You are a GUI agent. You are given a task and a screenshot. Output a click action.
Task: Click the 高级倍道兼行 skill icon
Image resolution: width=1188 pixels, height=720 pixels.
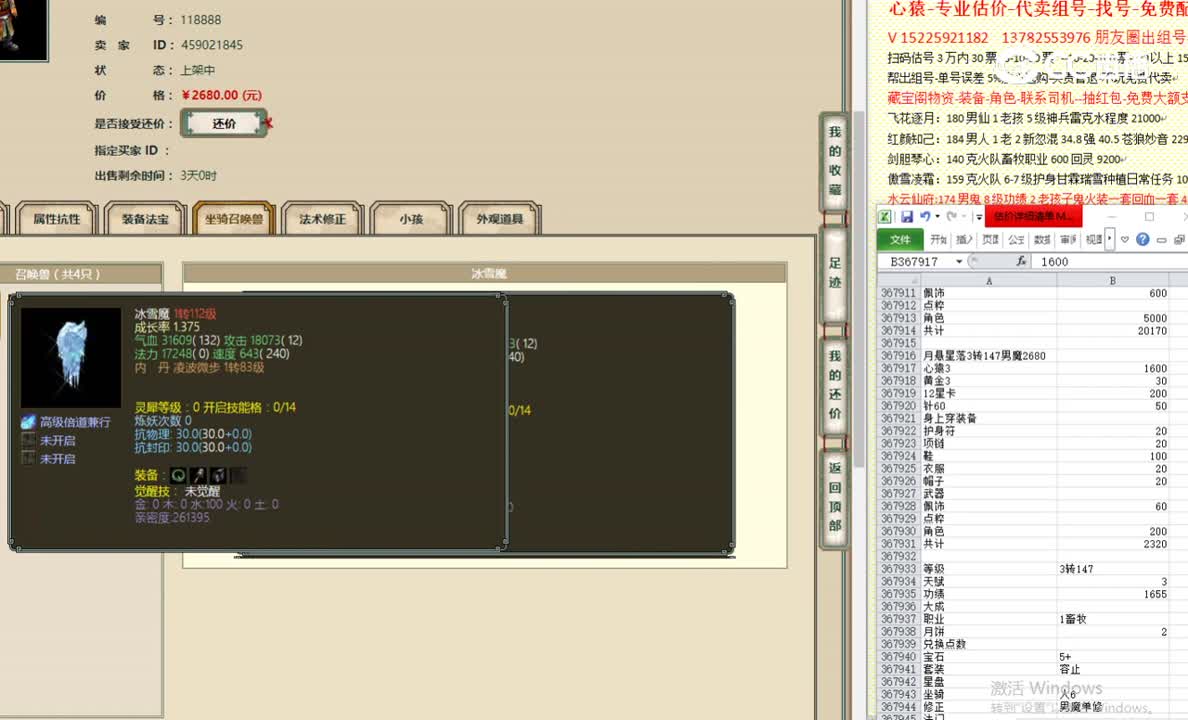coord(28,422)
